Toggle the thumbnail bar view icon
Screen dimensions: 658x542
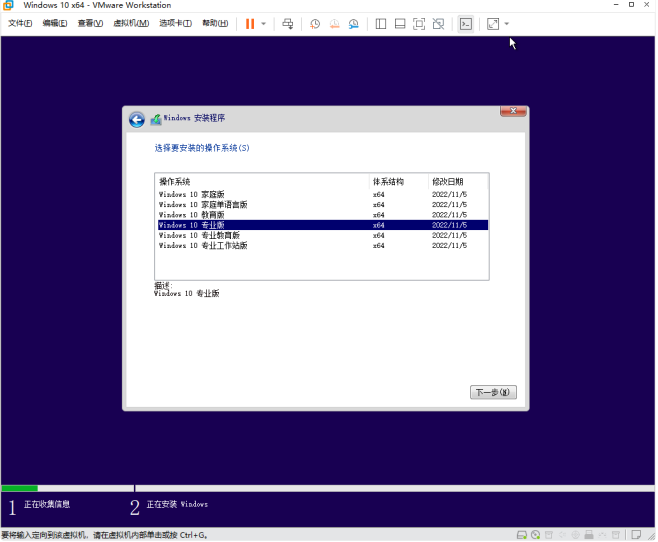tap(400, 24)
